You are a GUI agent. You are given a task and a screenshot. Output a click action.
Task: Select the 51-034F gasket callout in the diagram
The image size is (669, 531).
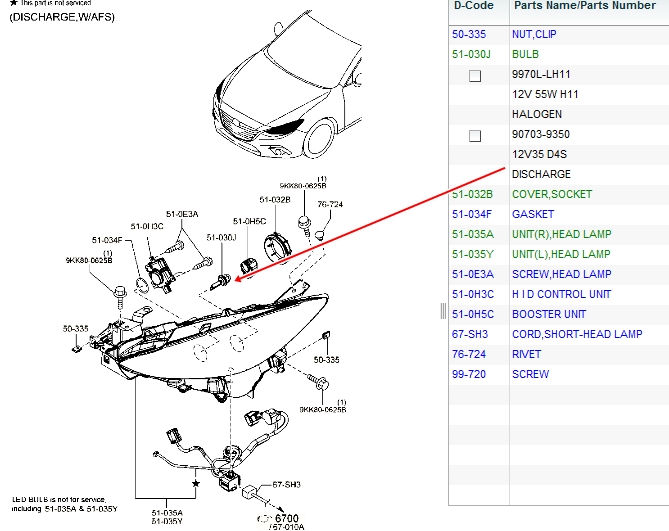[108, 240]
